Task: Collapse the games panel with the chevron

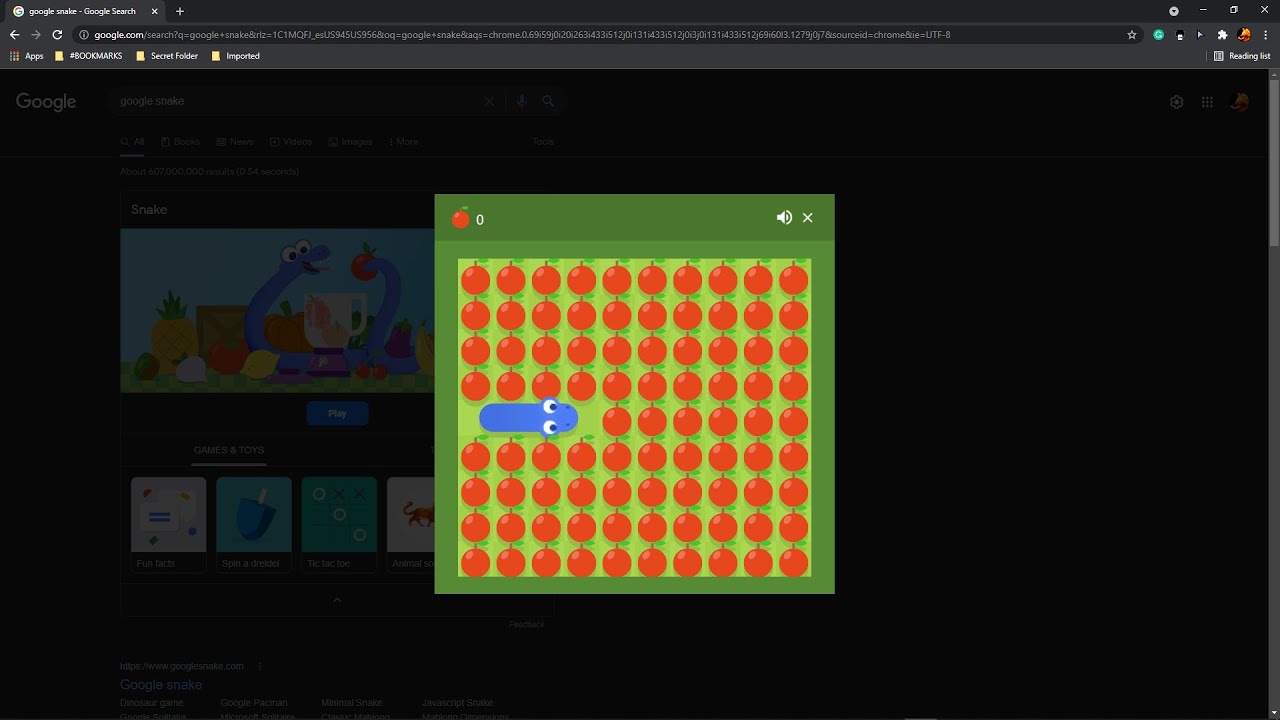Action: pyautogui.click(x=337, y=600)
